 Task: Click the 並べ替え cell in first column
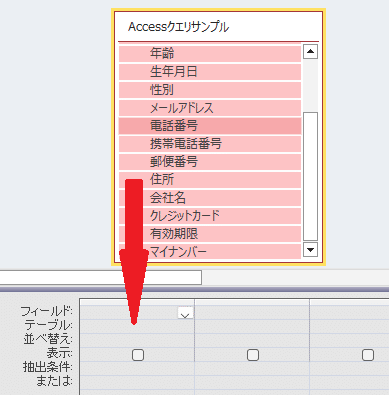click(137, 340)
